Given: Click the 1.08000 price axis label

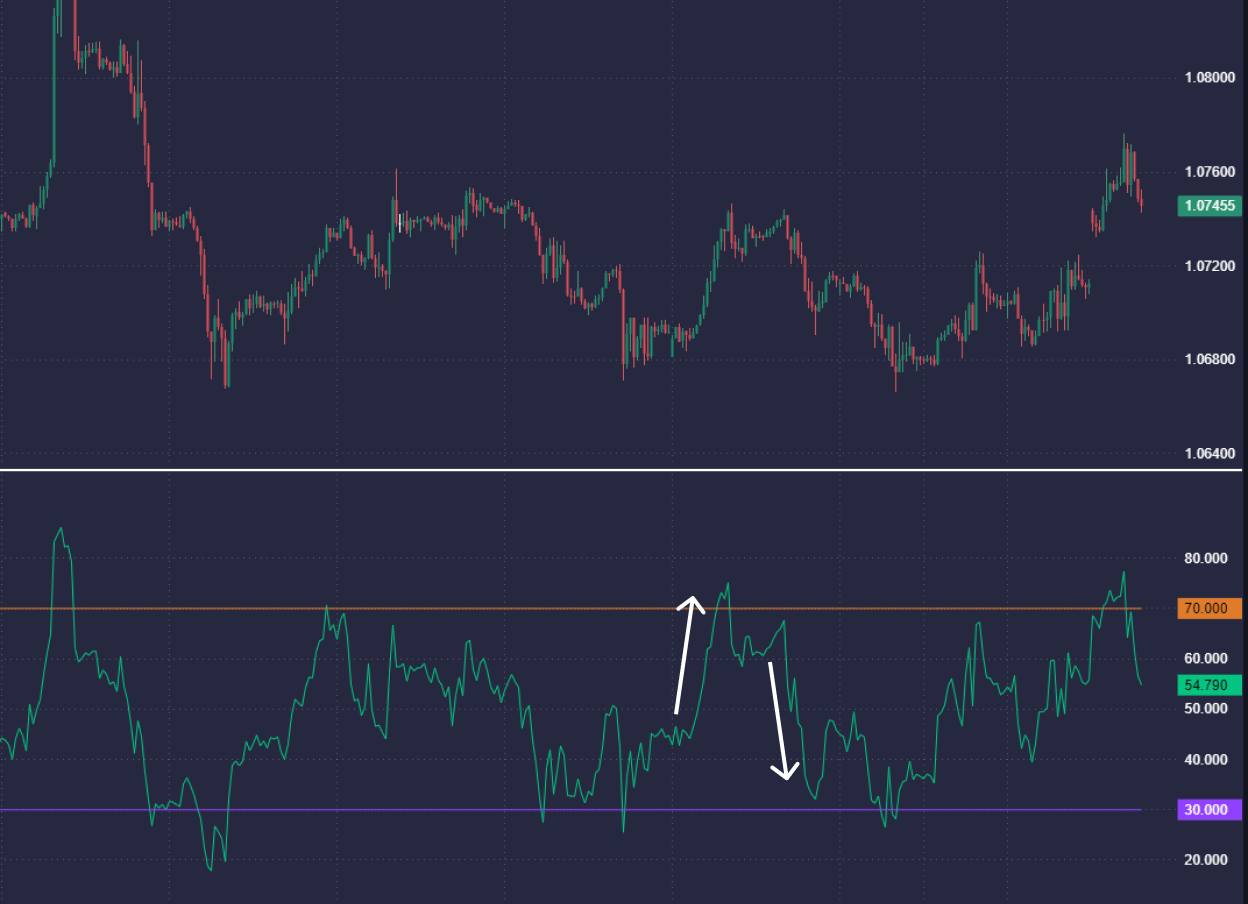Looking at the screenshot, I should [1208, 78].
